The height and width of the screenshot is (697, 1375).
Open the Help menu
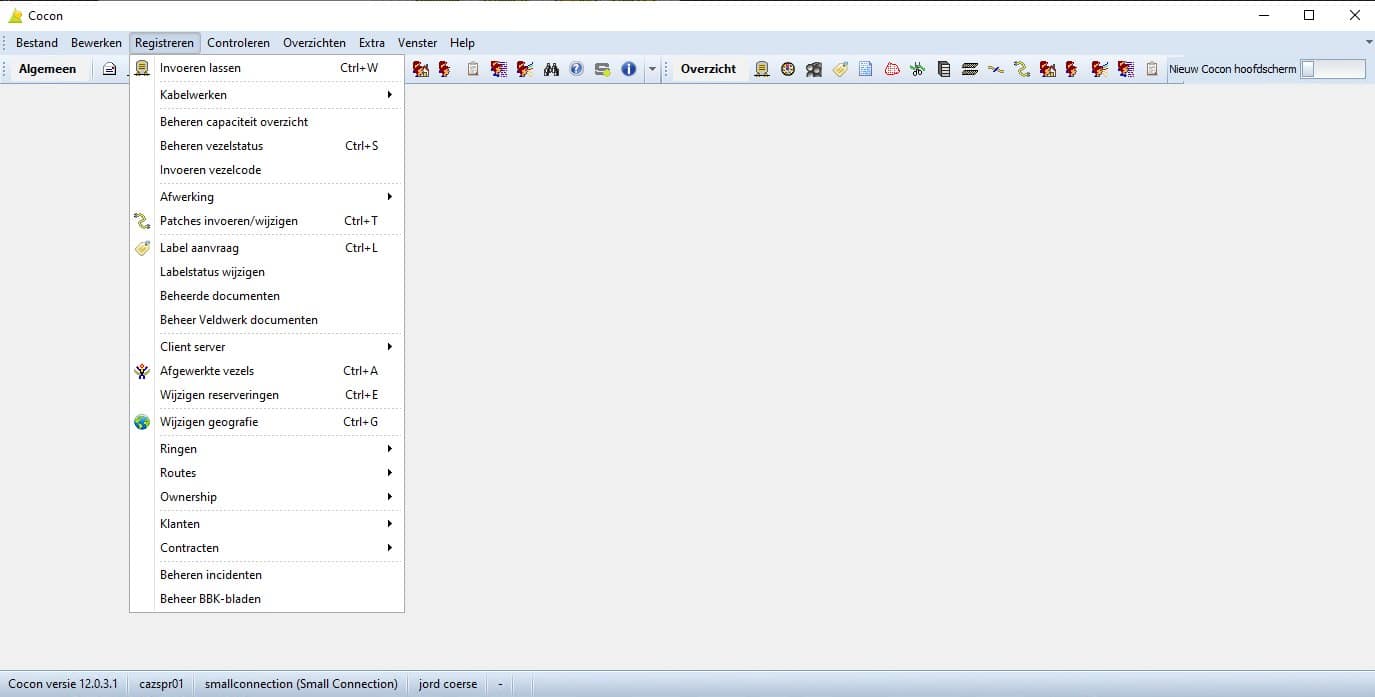click(x=462, y=43)
